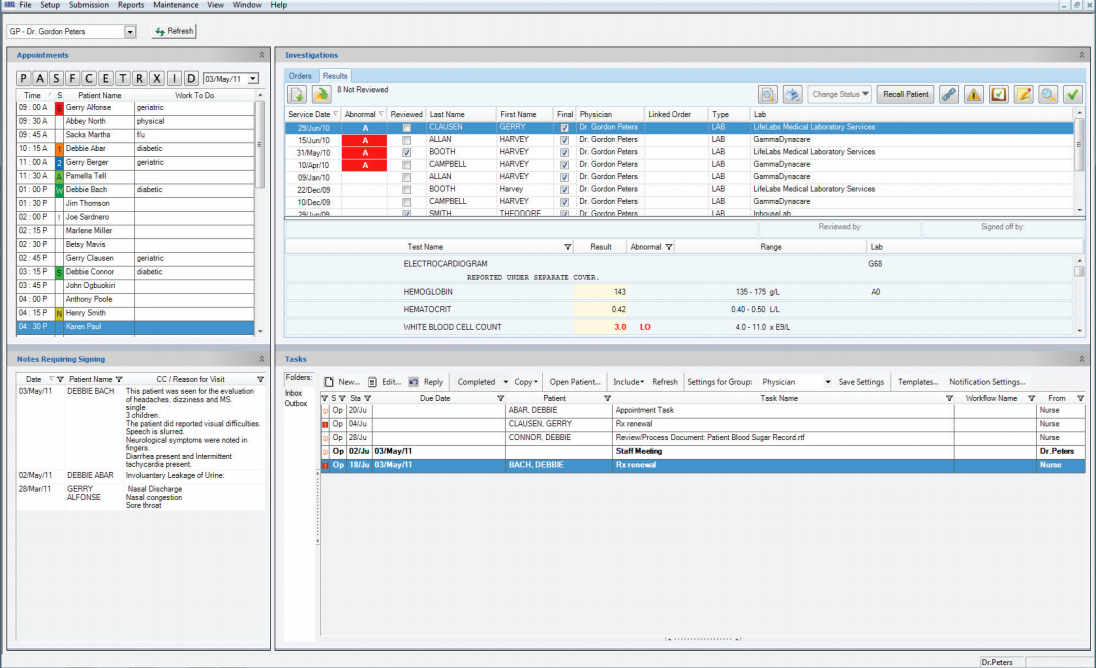Click the D appointment filter button
Screen dimensions: 1096x668
pyautogui.click(x=191, y=78)
